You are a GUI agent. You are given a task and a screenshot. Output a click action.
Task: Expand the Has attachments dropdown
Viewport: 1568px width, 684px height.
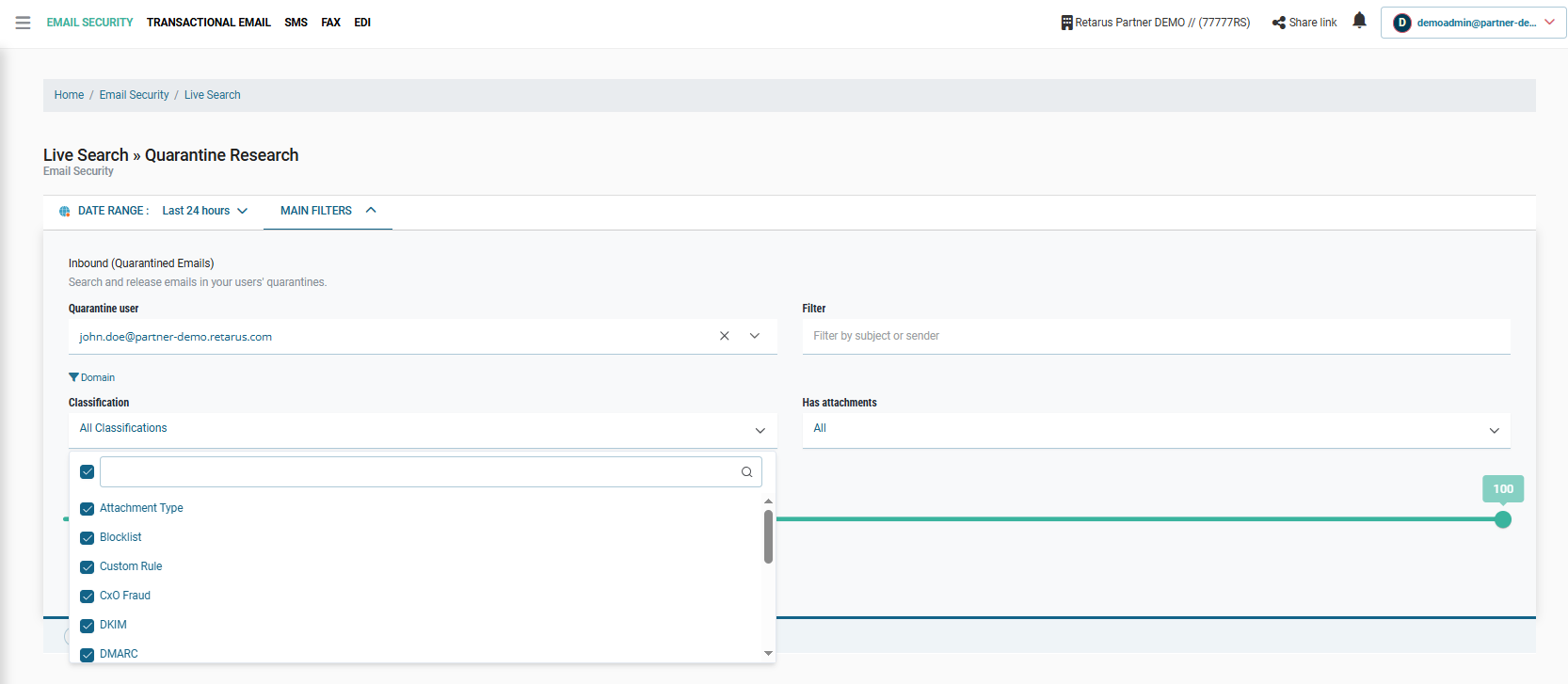point(1494,430)
